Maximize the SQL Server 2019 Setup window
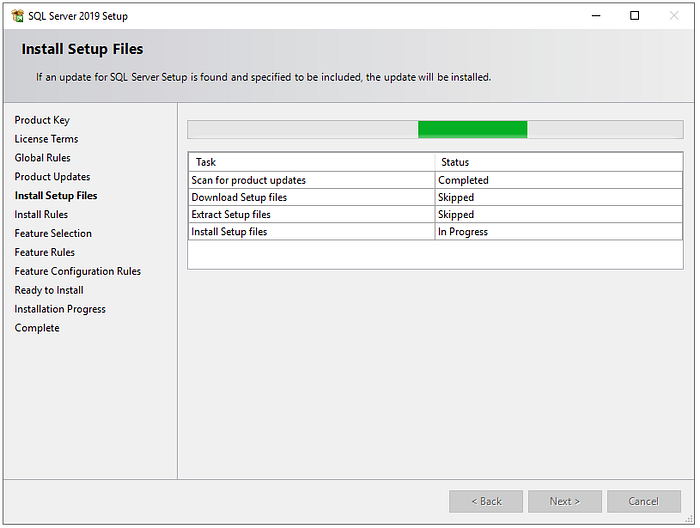The height and width of the screenshot is (528, 700). (x=634, y=16)
